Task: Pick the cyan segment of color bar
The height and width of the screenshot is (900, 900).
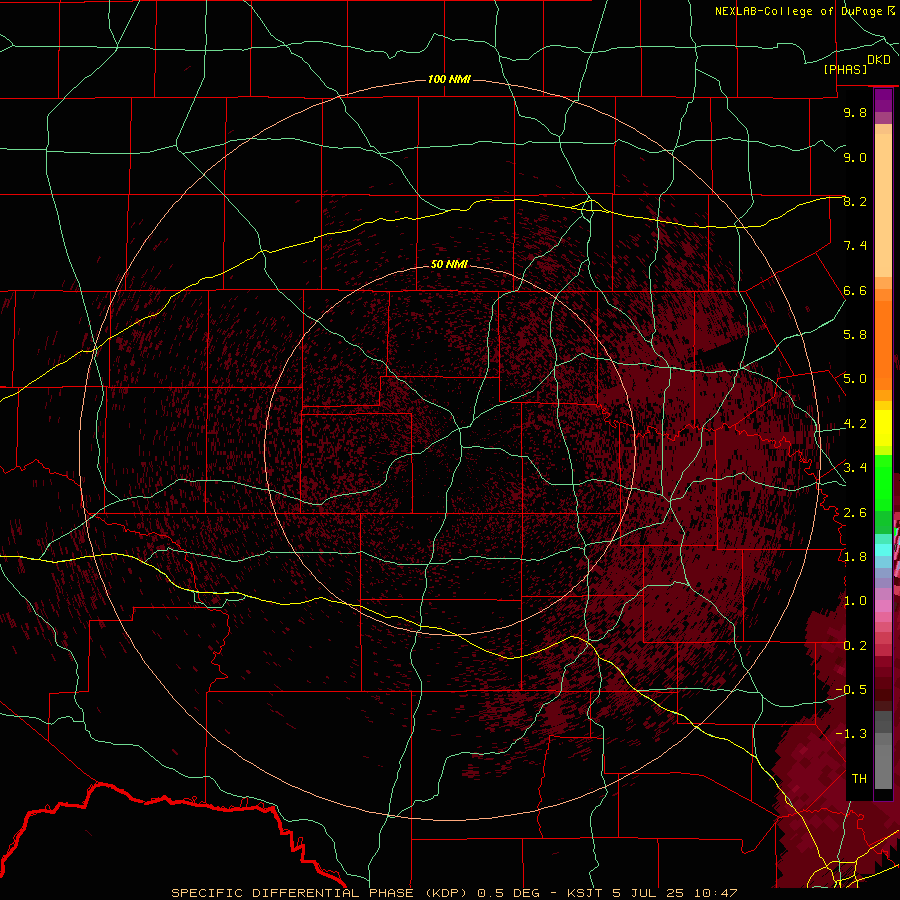Action: point(883,550)
